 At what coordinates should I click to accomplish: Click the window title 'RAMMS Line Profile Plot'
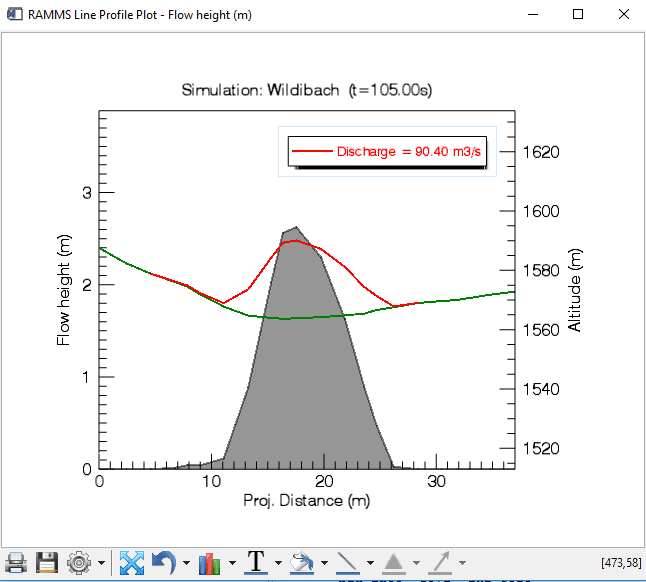[93, 15]
